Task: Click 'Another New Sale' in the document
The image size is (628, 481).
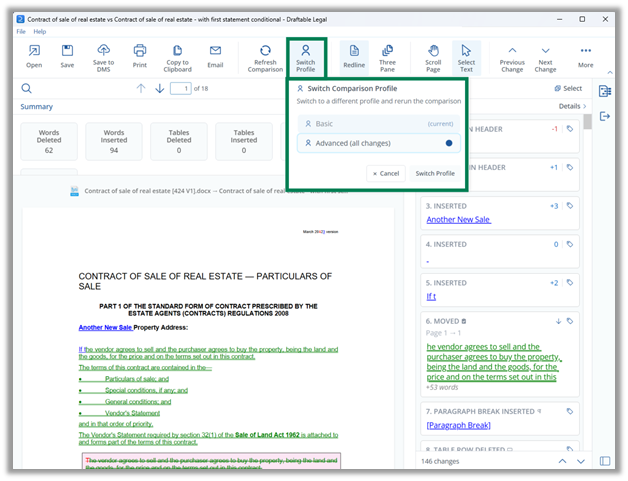Action: [105, 328]
